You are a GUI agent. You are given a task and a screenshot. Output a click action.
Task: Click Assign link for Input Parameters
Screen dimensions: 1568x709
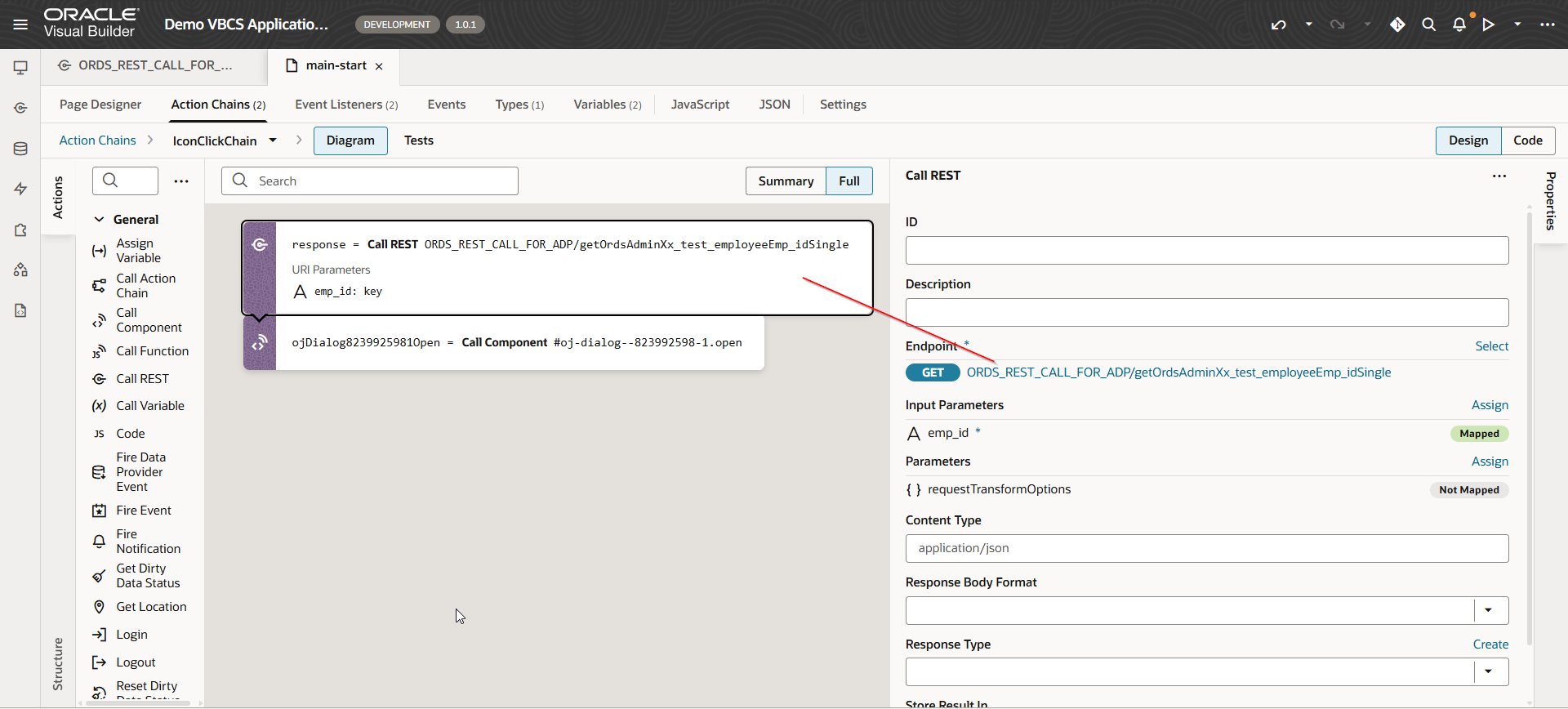(x=1490, y=405)
